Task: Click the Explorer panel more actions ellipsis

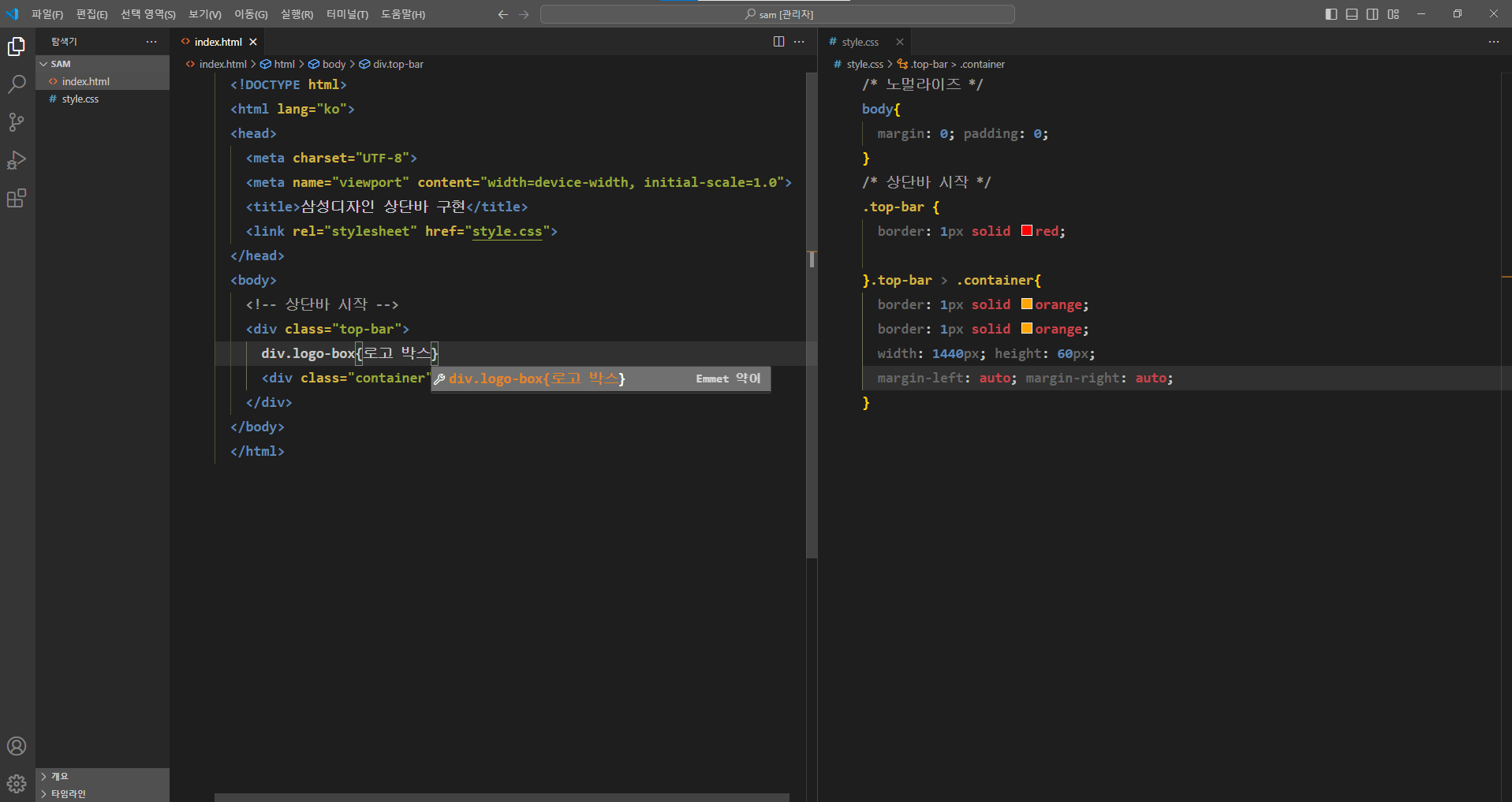Action: click(151, 42)
